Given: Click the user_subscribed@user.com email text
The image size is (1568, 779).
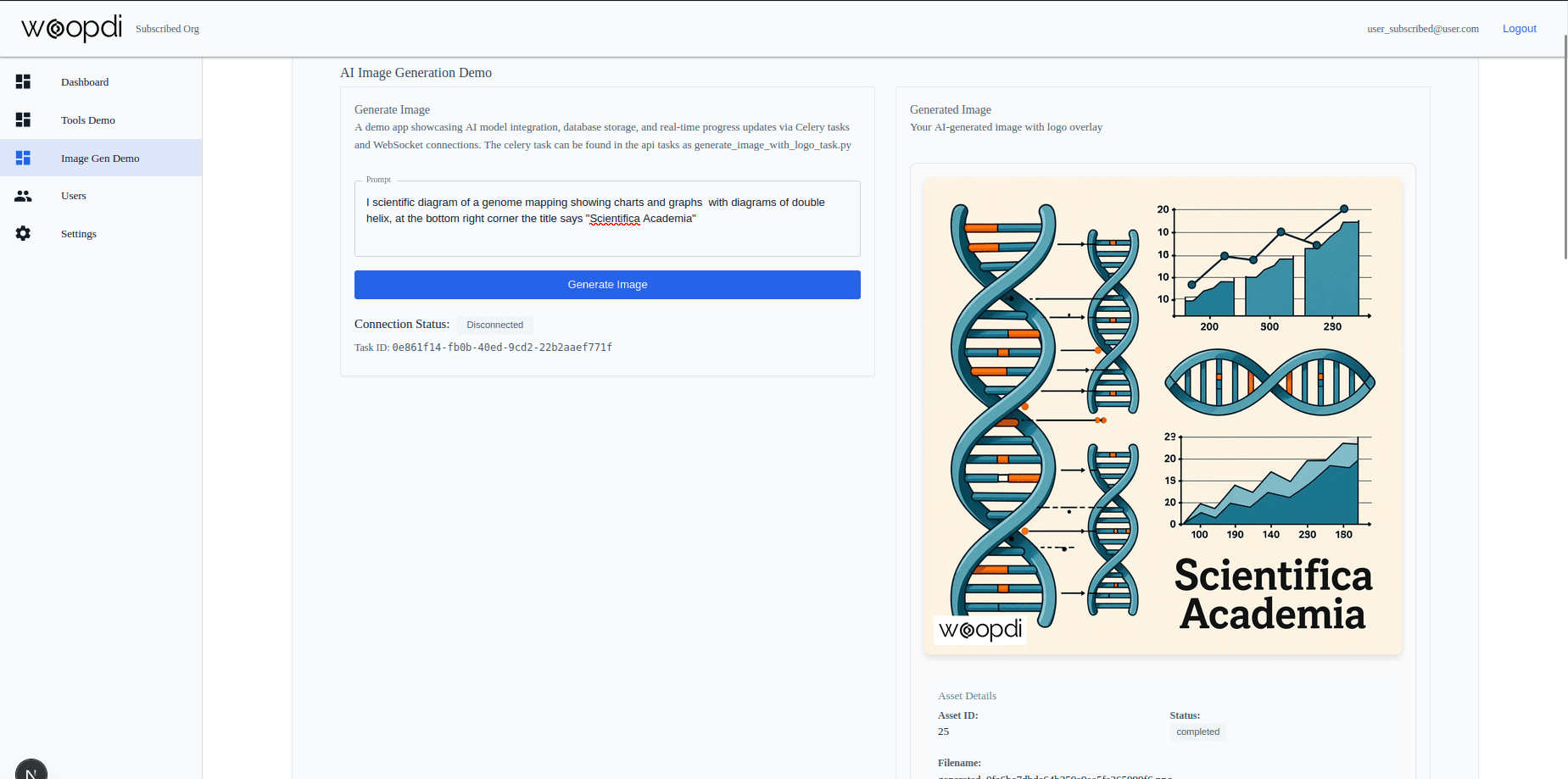Looking at the screenshot, I should click(x=1422, y=29).
